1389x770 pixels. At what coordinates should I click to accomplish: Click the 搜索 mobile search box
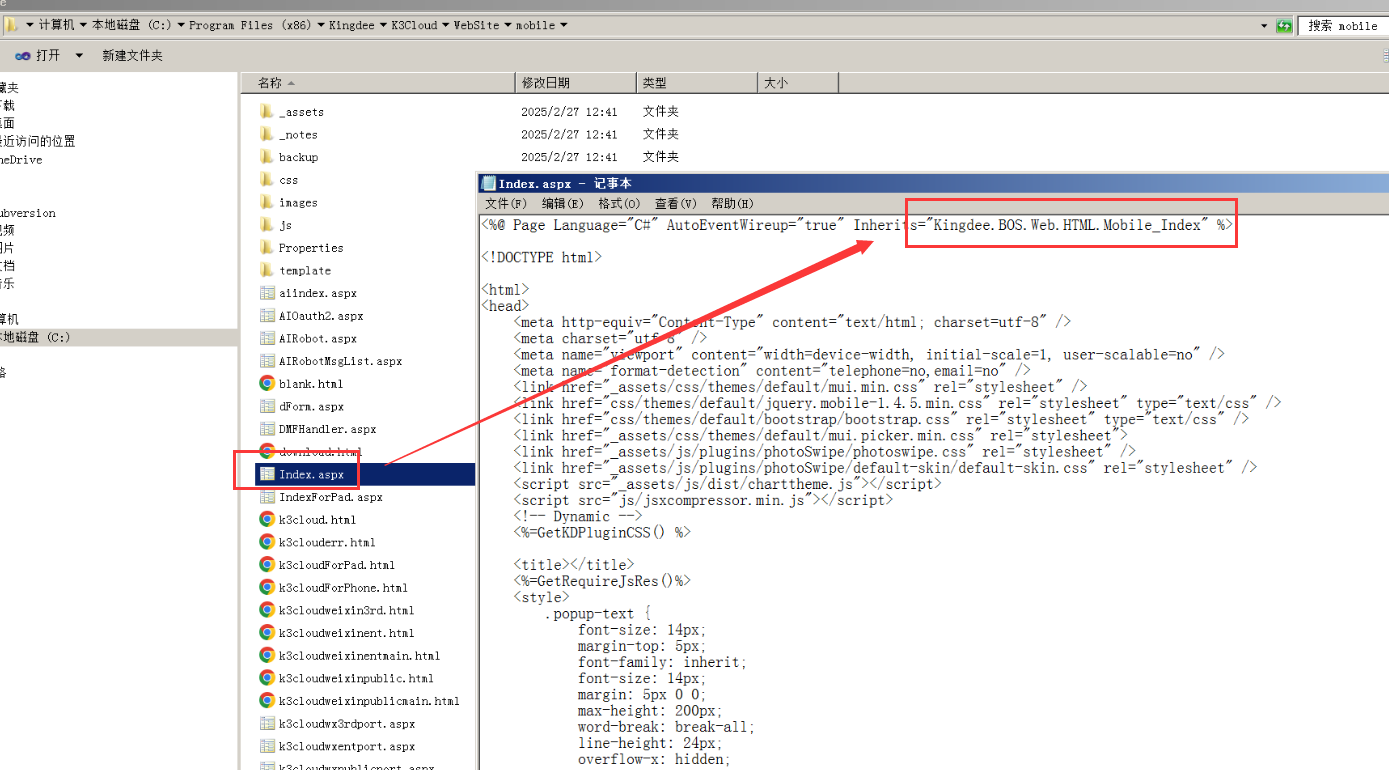[x=1343, y=26]
